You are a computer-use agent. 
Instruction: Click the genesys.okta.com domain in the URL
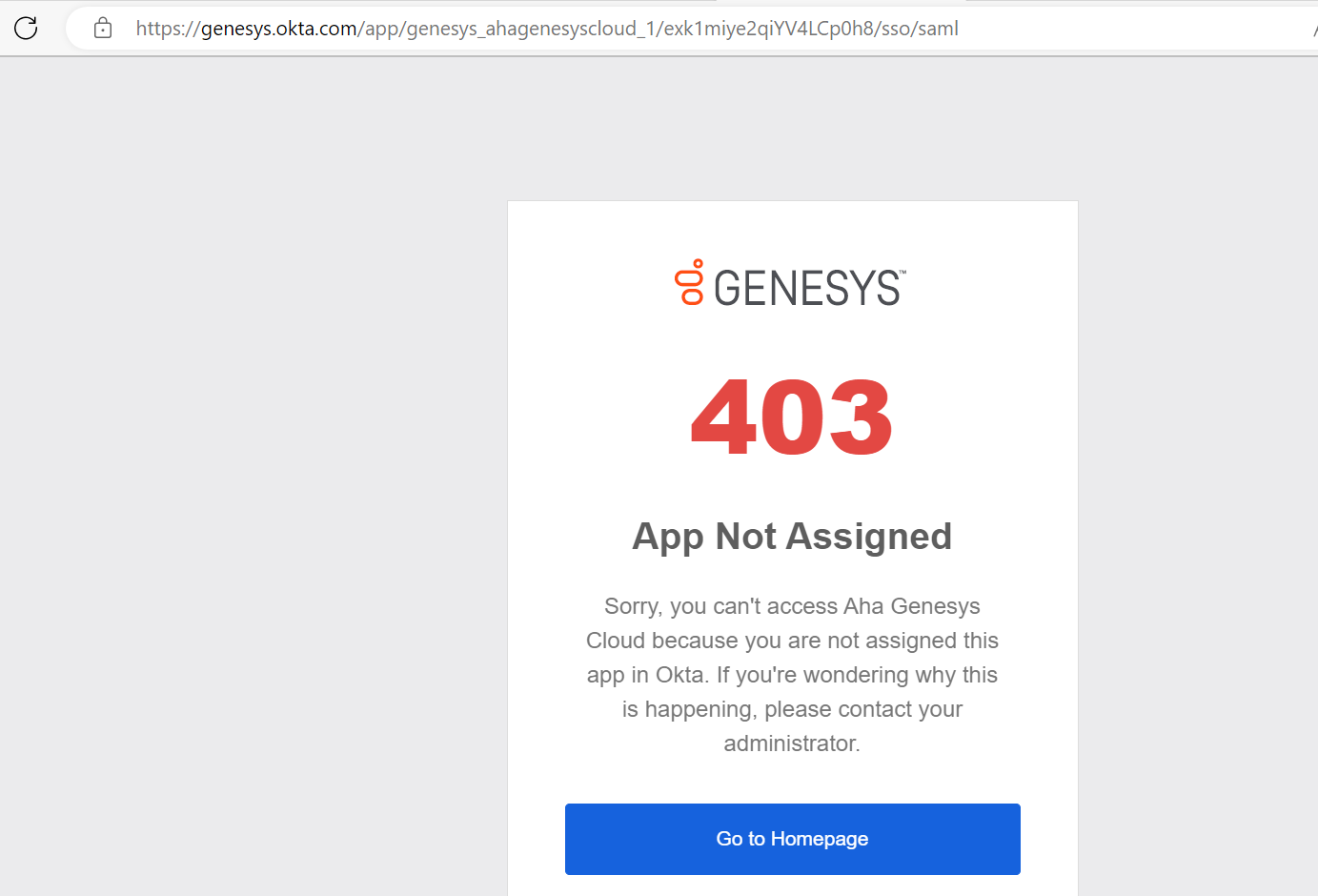pos(278,29)
